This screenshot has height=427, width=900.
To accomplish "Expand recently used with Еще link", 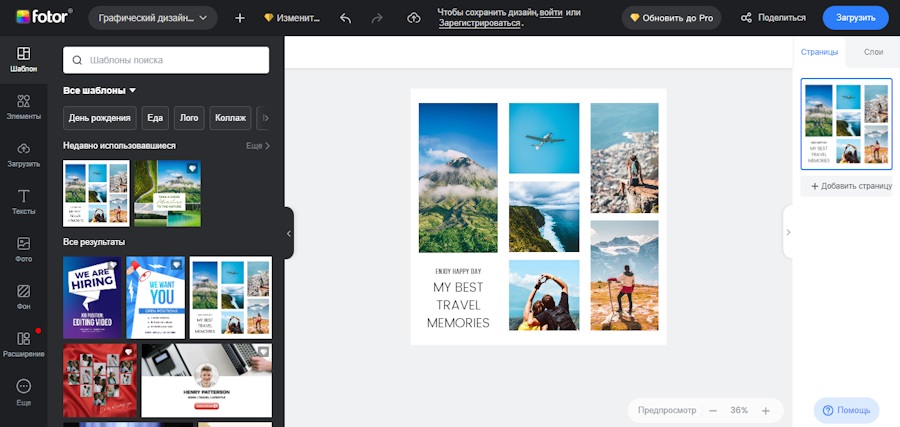I will click(x=258, y=146).
